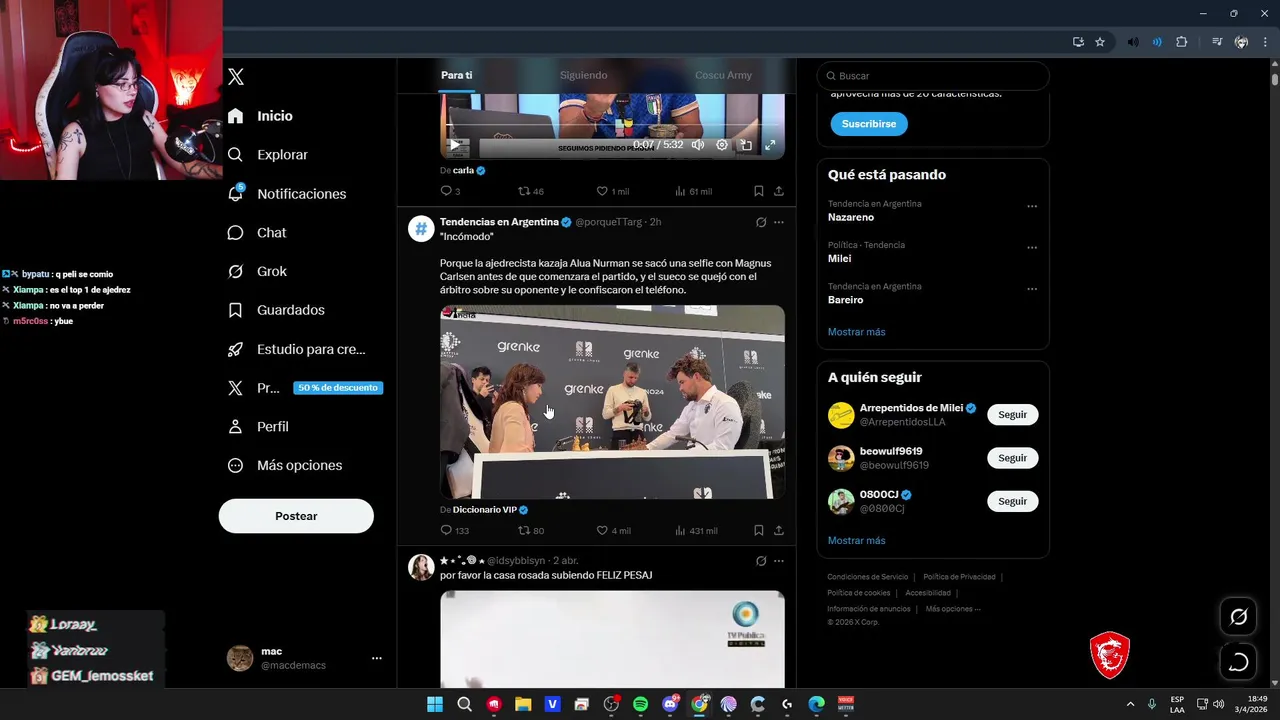
Task: Open Grok from the sidebar
Action: click(256, 271)
